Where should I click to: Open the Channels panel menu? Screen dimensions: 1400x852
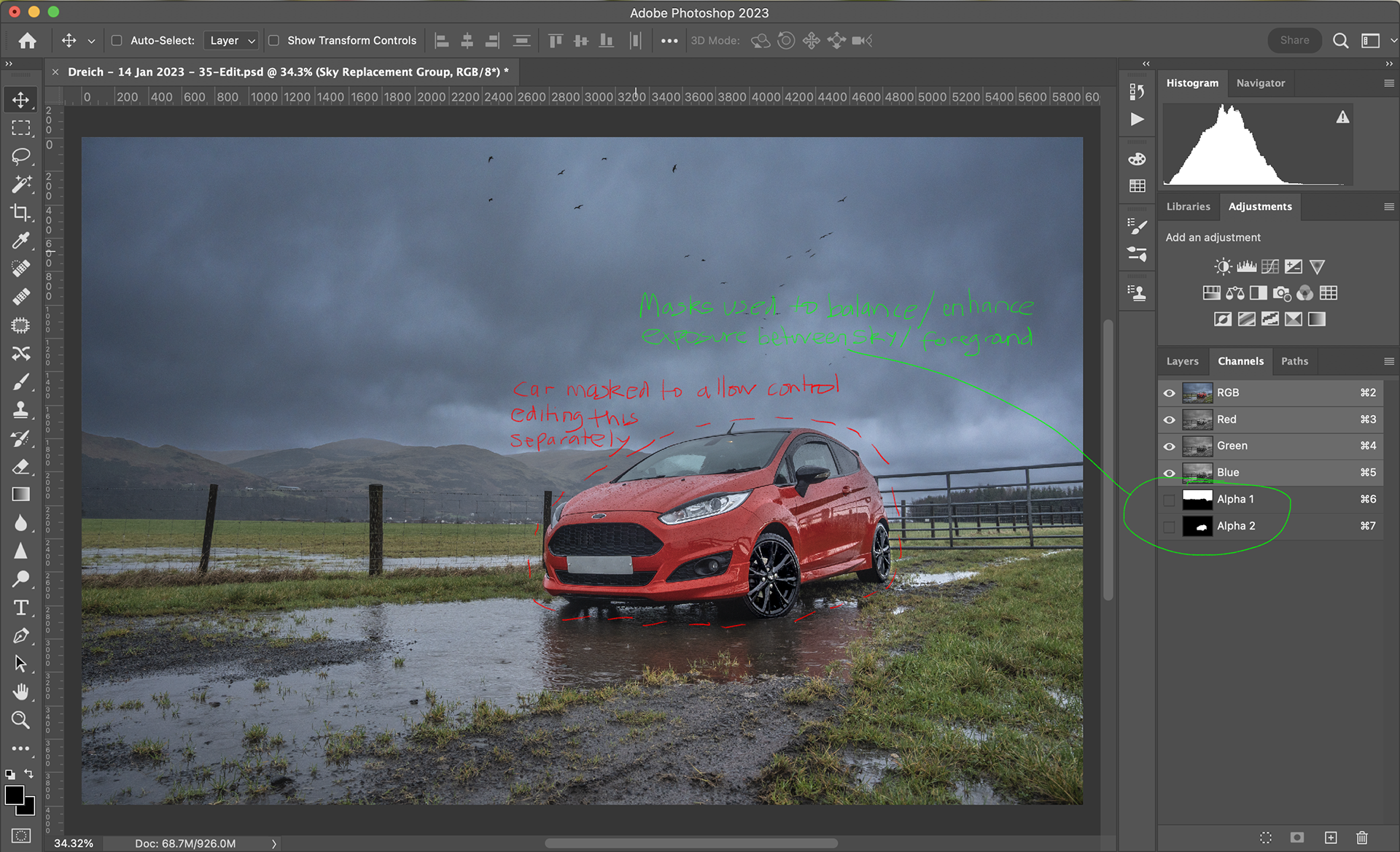point(1388,362)
